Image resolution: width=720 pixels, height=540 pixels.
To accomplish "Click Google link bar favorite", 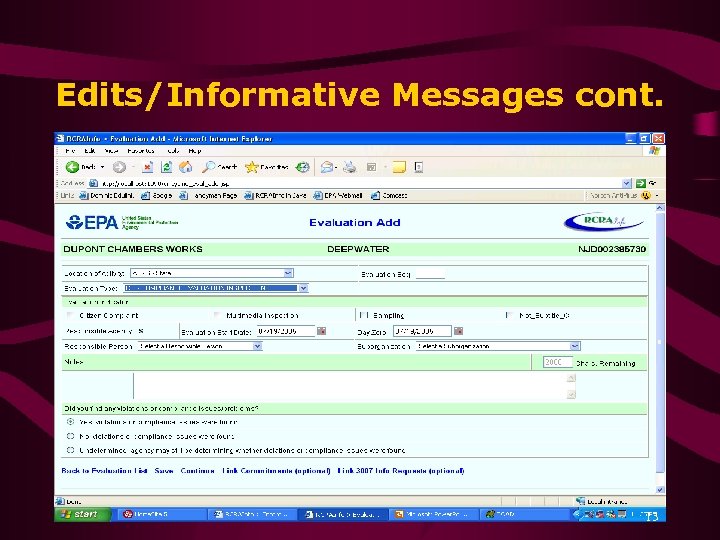I will [x=156, y=196].
